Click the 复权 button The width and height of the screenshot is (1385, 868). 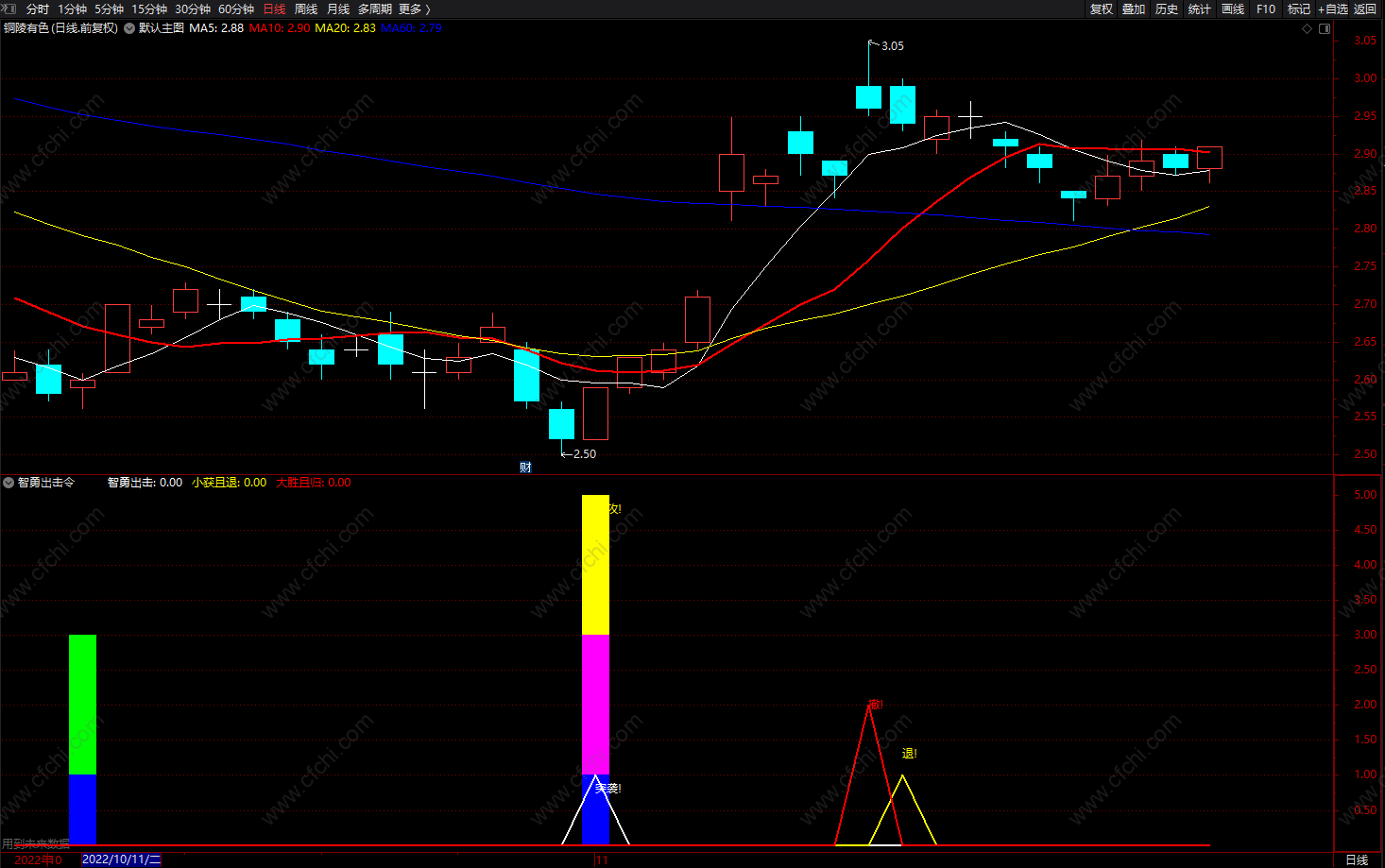[1102, 9]
